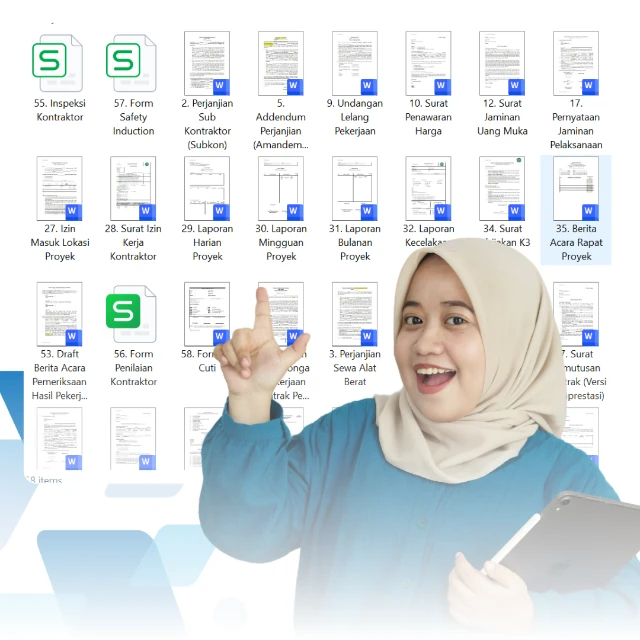Open the 3. Perjanjian Sewa Alat Berat icon
640x640 pixels.
tap(355, 314)
